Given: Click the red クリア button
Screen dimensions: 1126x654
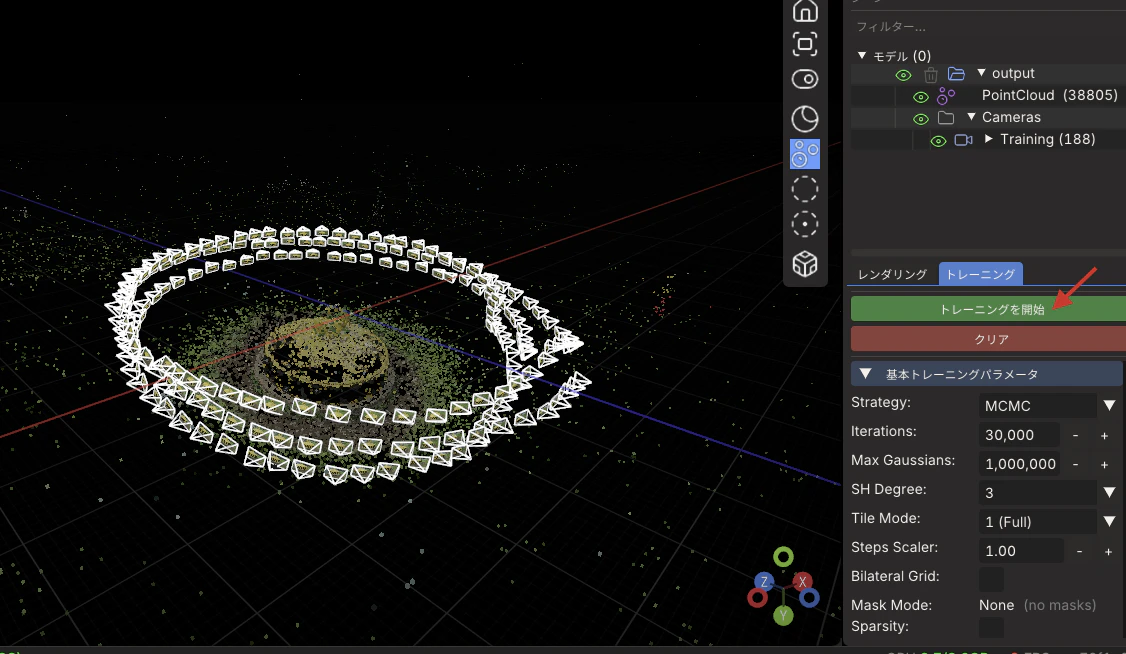Looking at the screenshot, I should (x=989, y=339).
